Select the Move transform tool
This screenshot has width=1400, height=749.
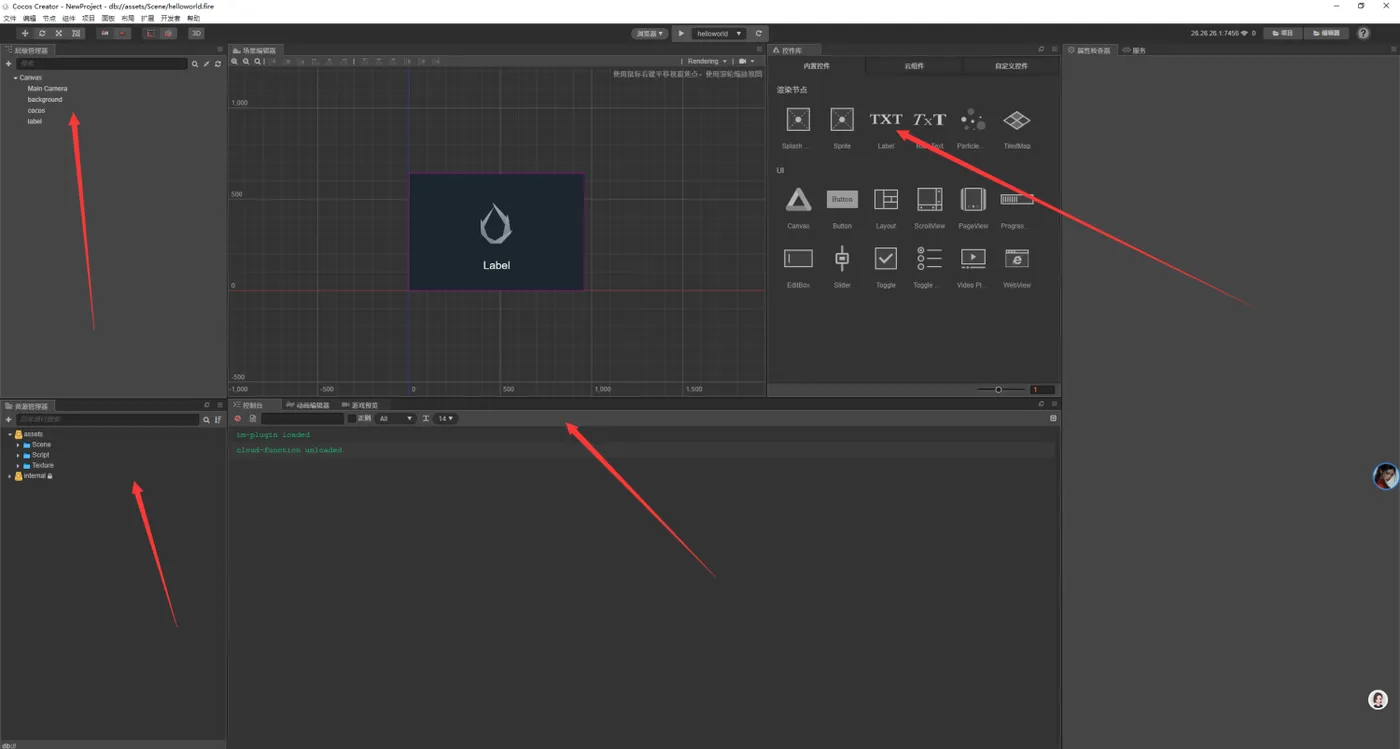coord(25,33)
